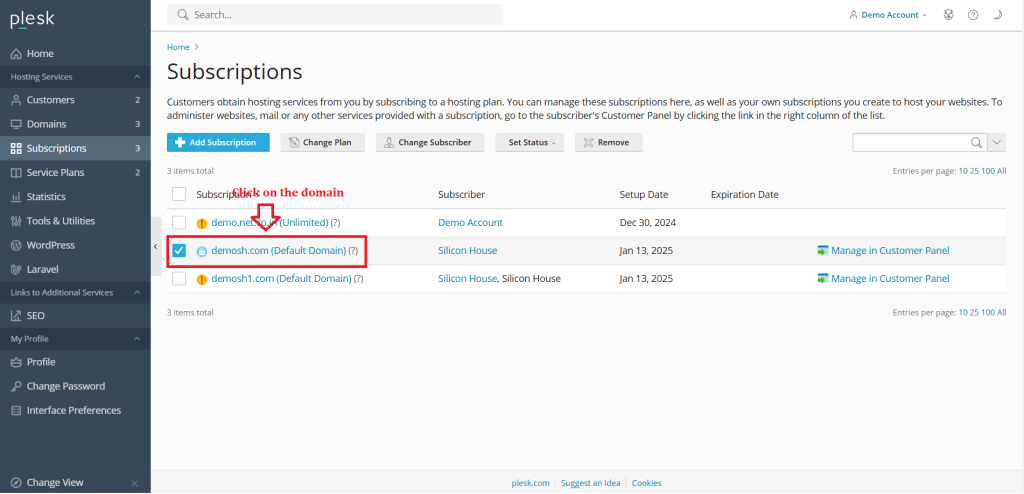Check the demosh1.com row checkbox
Screen dimensions: 1024x494
tap(179, 279)
